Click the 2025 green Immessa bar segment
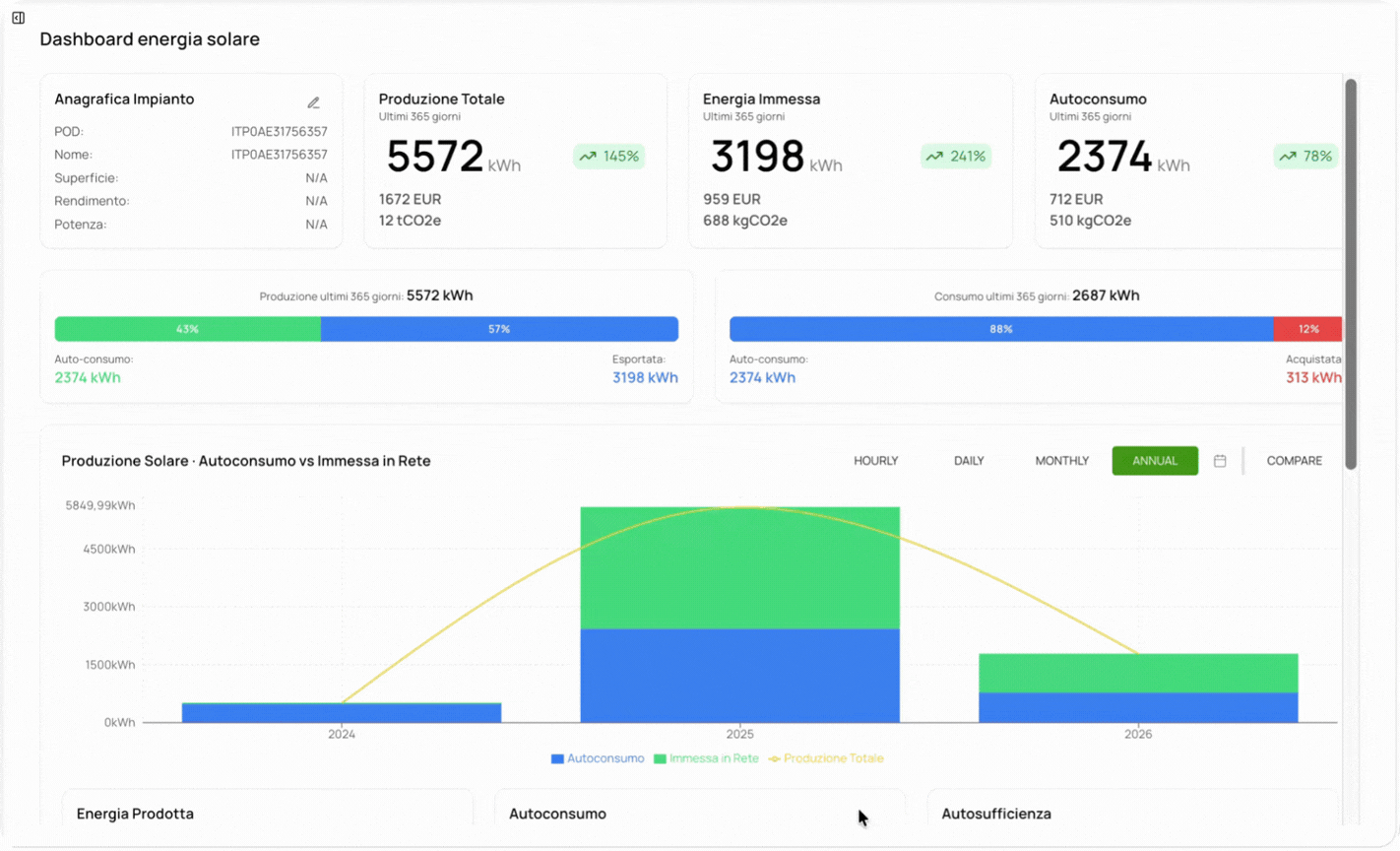The width and height of the screenshot is (1400, 851). pyautogui.click(x=739, y=568)
